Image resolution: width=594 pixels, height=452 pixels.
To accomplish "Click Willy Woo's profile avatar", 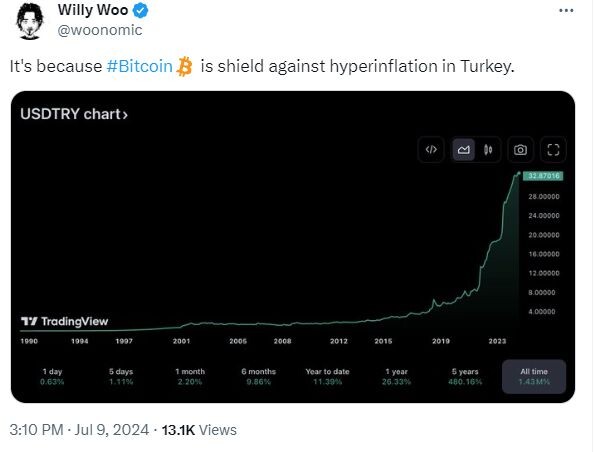I will click(30, 21).
